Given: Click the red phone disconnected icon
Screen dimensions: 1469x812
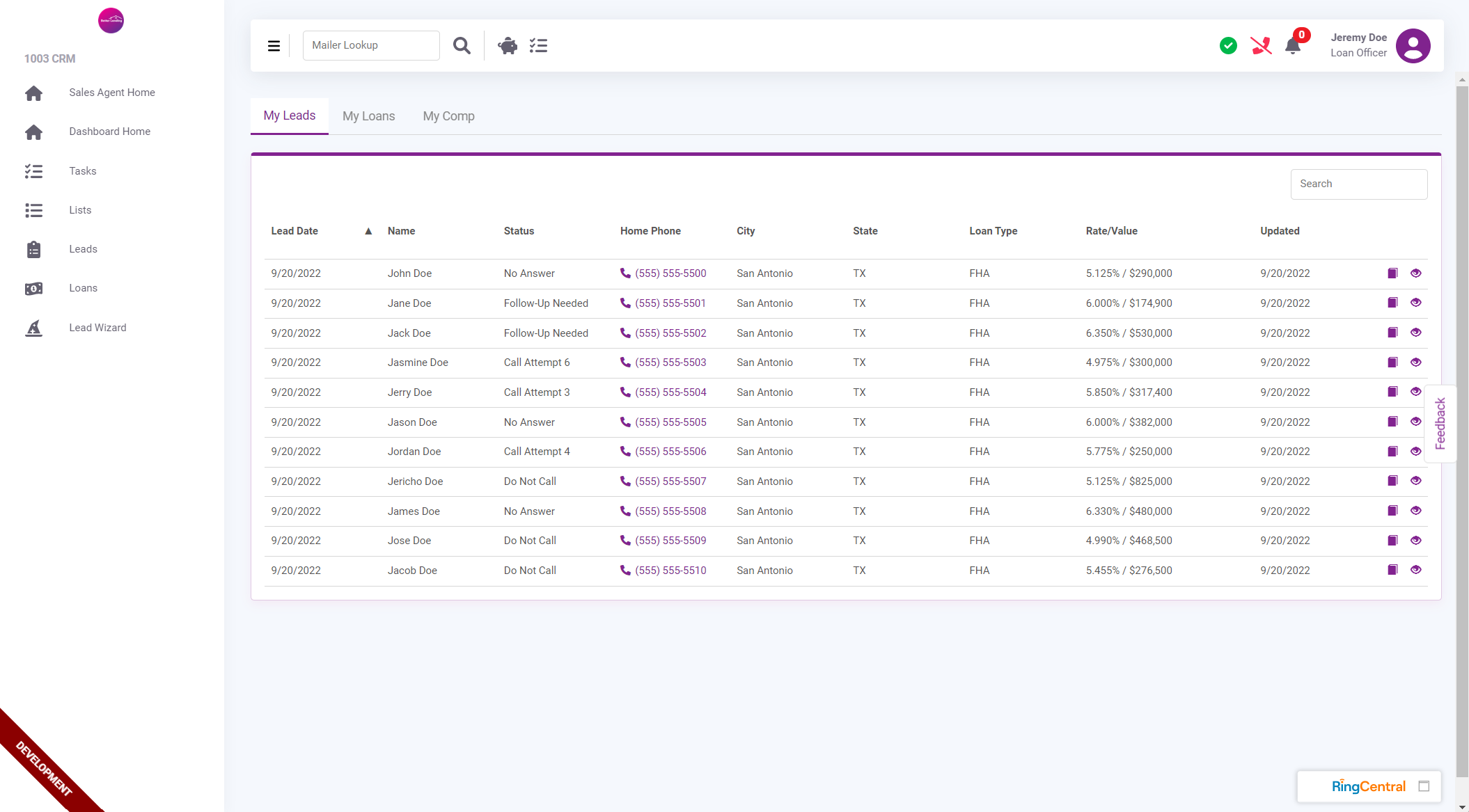Looking at the screenshot, I should pos(1261,46).
